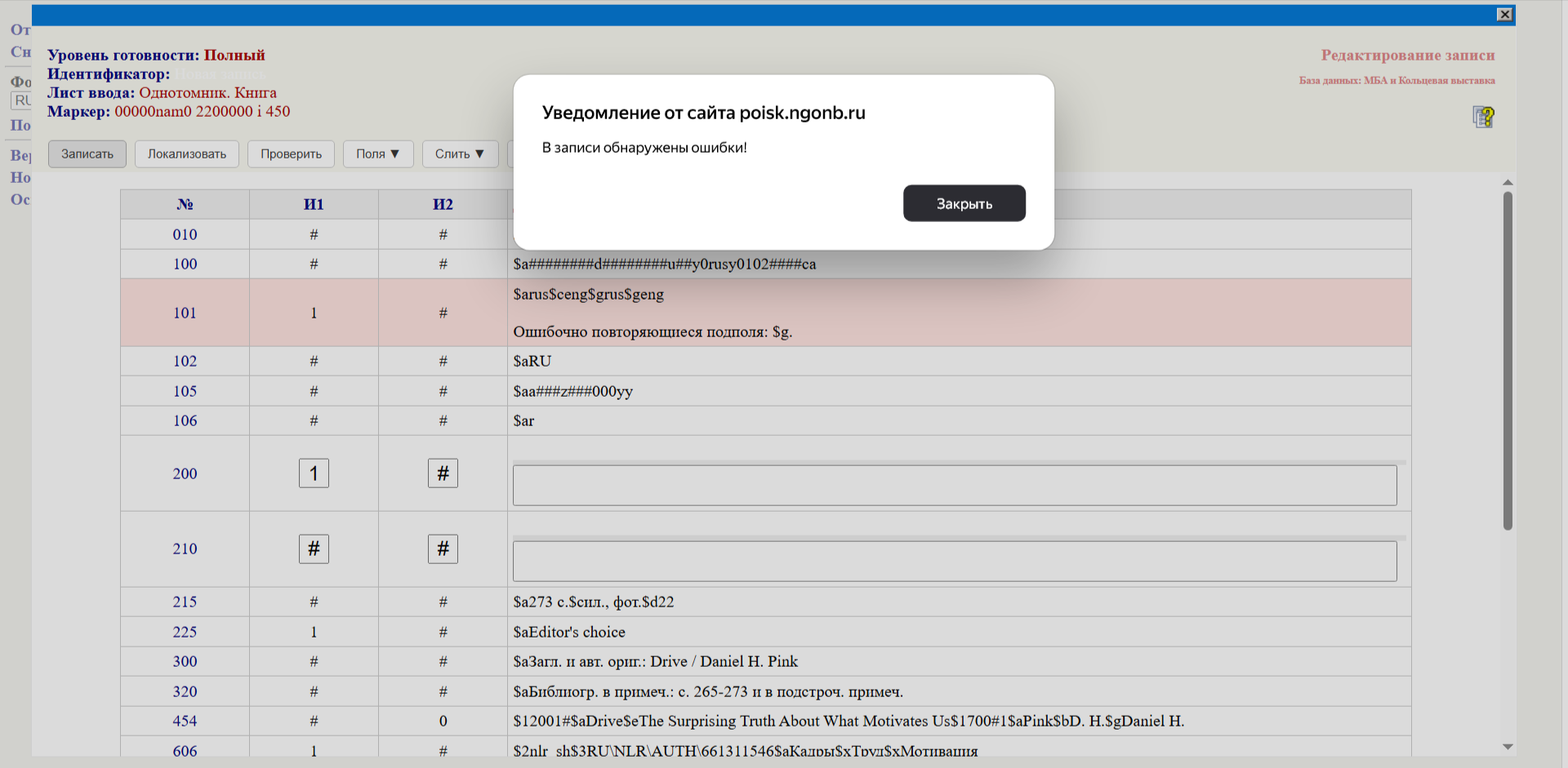Click the Локализовать button
The height and width of the screenshot is (768, 1568).
187,154
